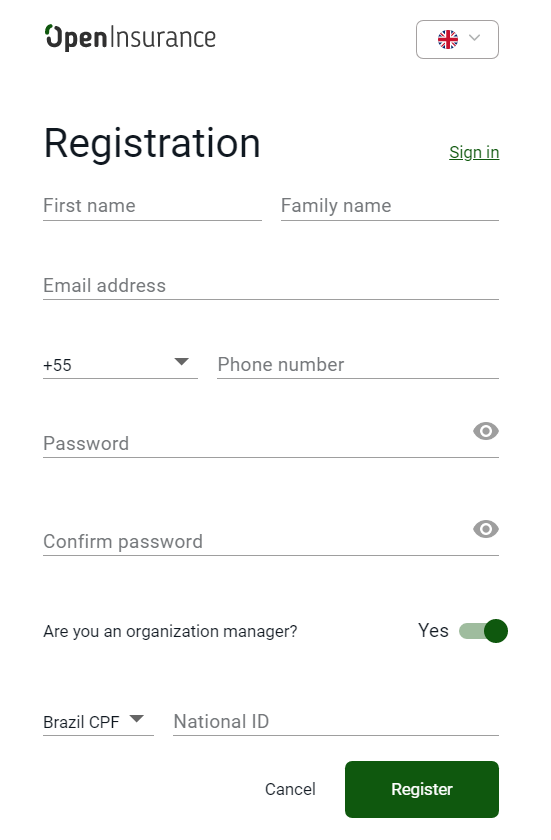The height and width of the screenshot is (840, 551).
Task: Click into the Phone number field
Action: (358, 365)
